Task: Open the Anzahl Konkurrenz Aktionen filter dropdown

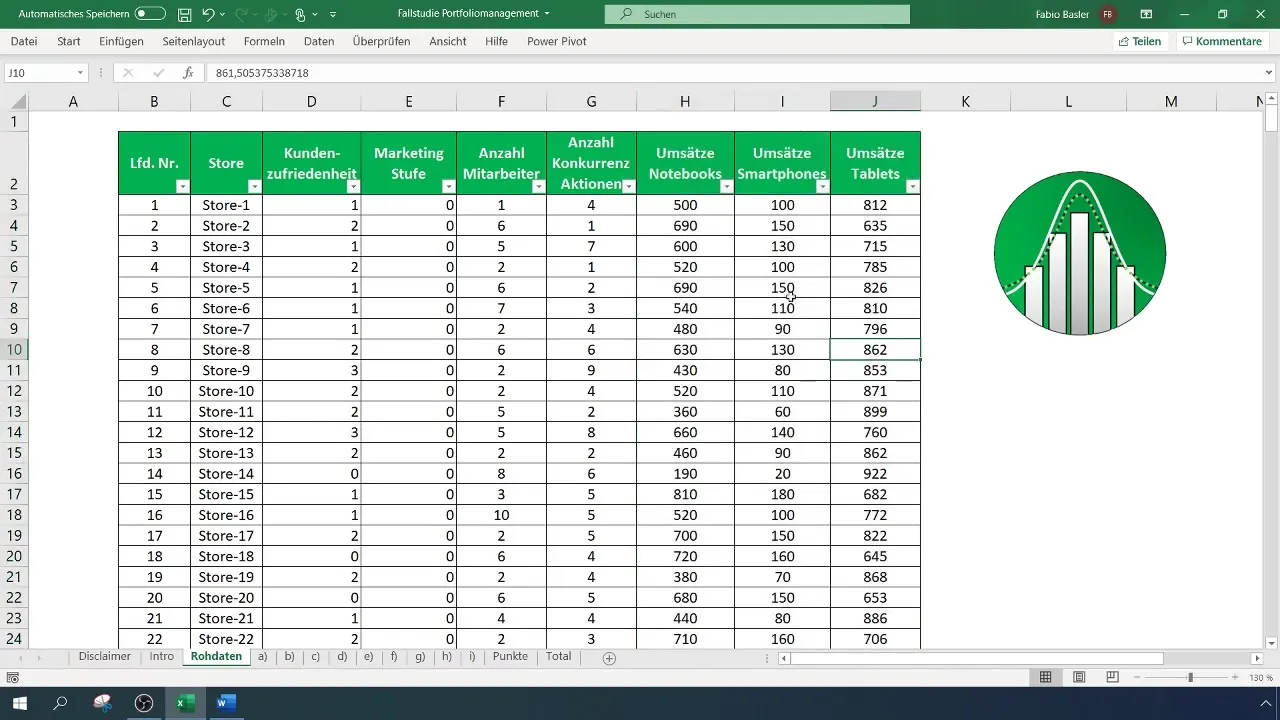Action: 628,187
